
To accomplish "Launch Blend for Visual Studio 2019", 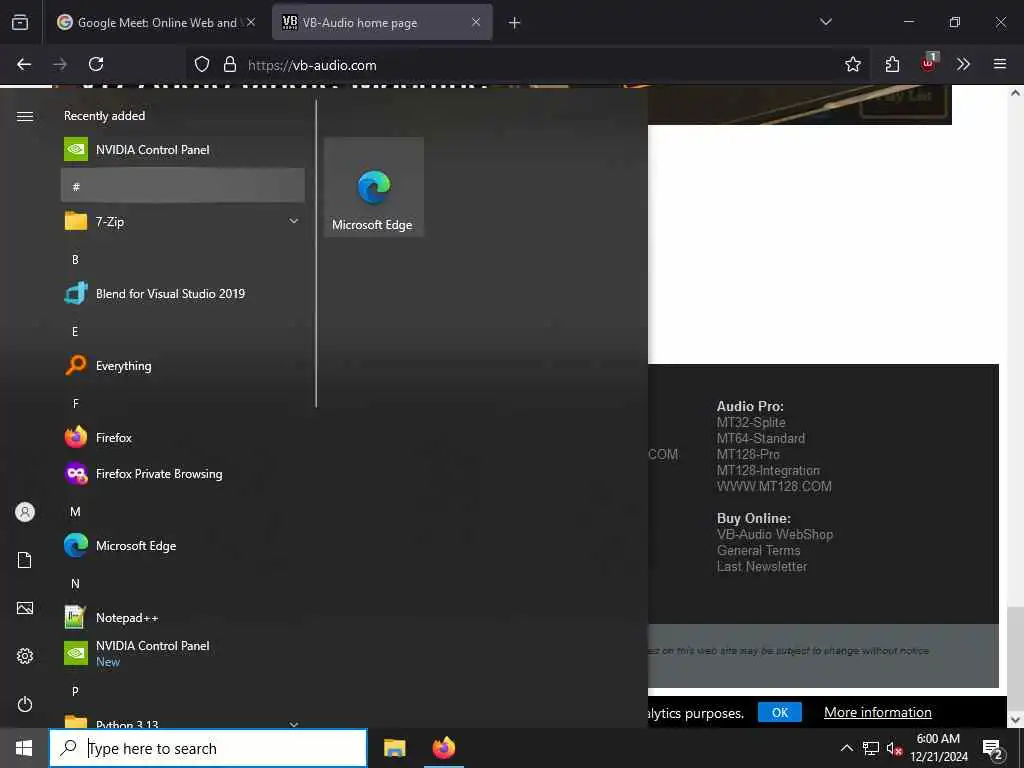I will (x=183, y=294).
